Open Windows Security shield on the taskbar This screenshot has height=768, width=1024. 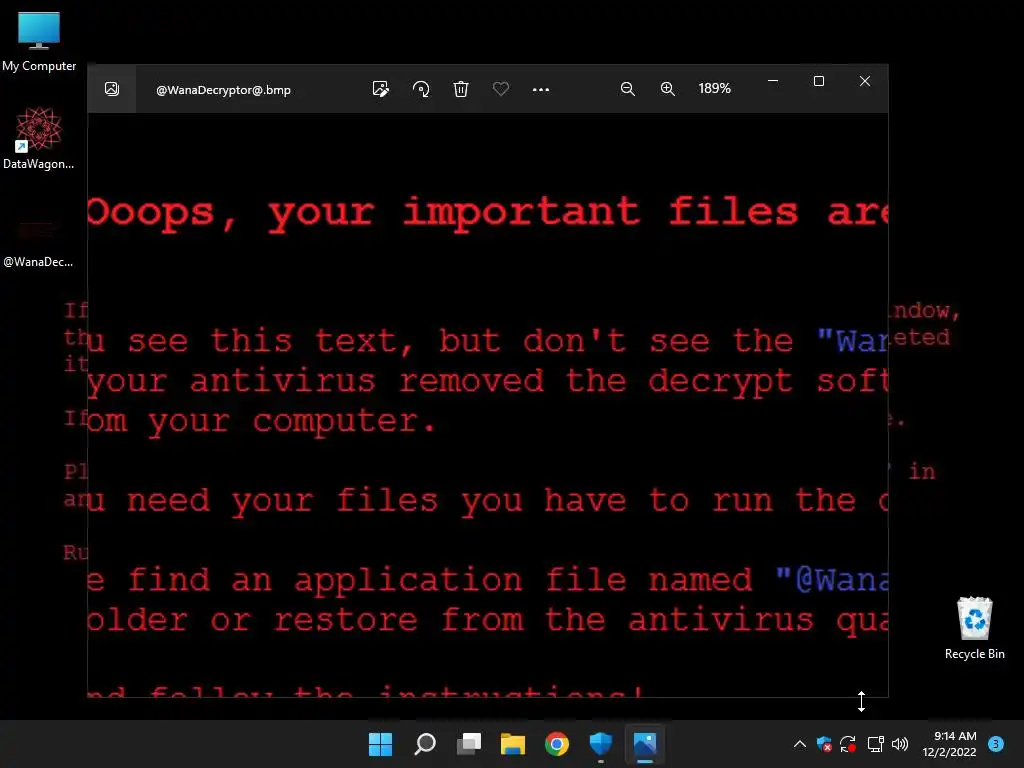coord(601,744)
